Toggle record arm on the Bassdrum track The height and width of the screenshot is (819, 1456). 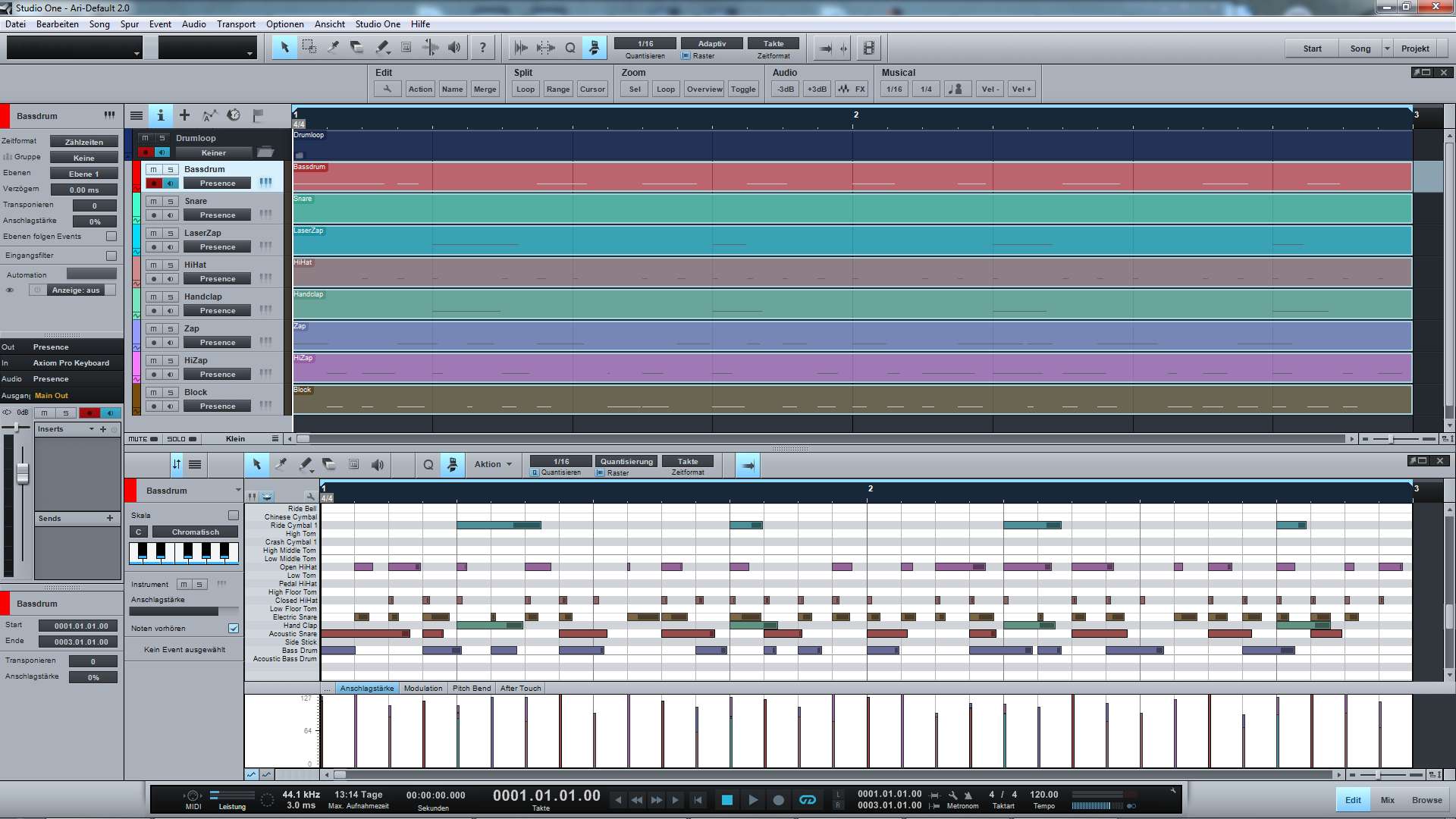click(x=154, y=183)
